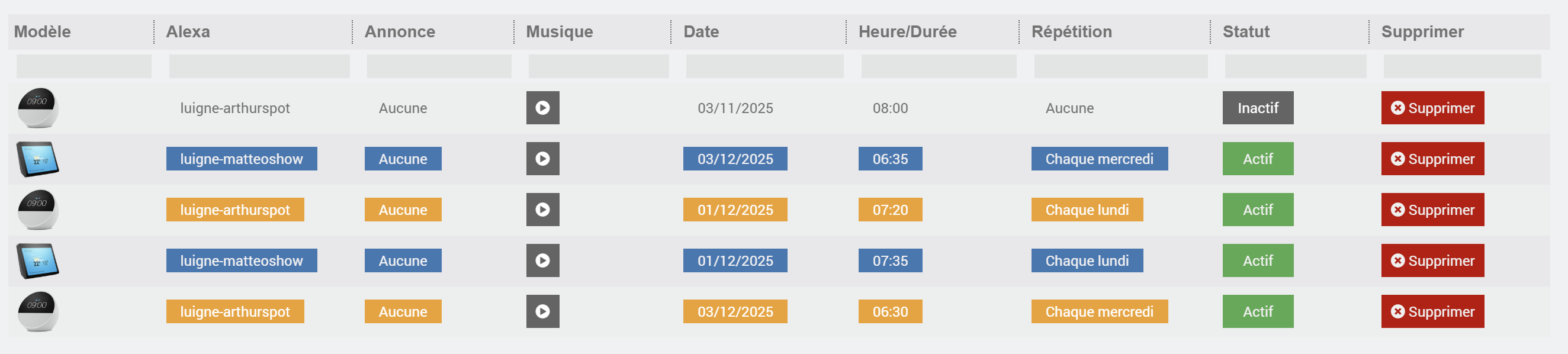Toggle the Inactif status button

[1258, 108]
